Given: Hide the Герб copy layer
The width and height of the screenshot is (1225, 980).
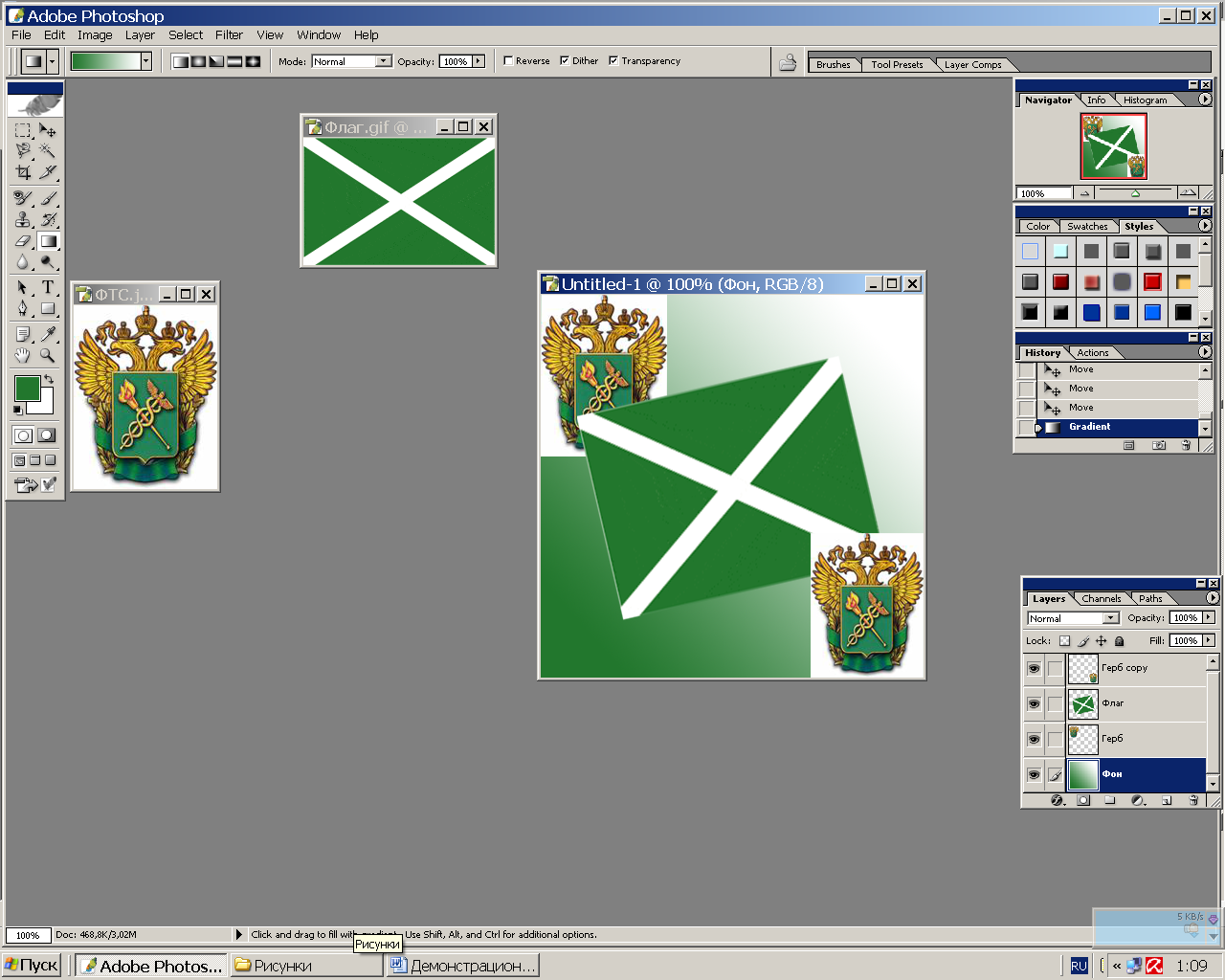Looking at the screenshot, I should tap(1034, 668).
